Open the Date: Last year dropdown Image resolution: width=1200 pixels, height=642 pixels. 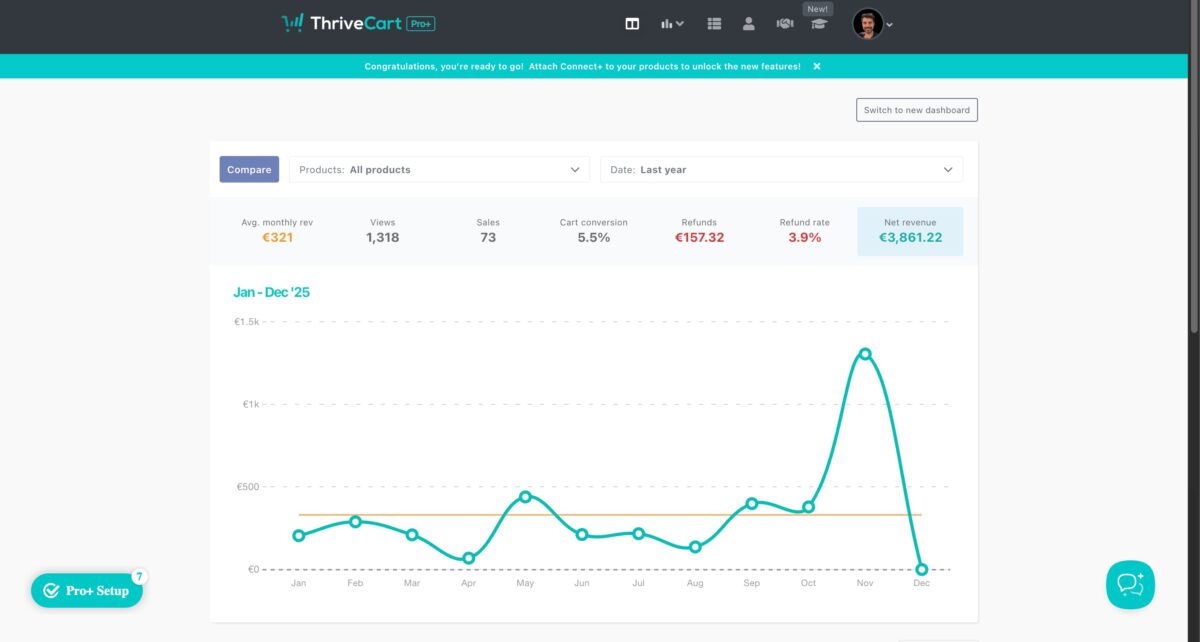(x=781, y=170)
